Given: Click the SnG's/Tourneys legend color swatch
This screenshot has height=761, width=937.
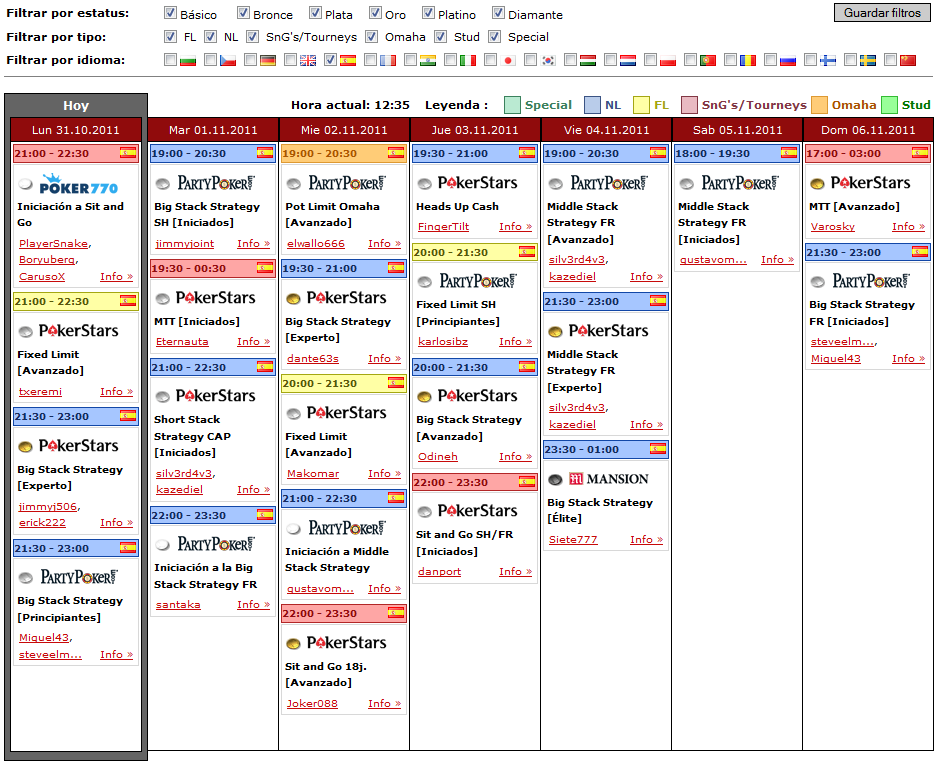Looking at the screenshot, I should [690, 105].
